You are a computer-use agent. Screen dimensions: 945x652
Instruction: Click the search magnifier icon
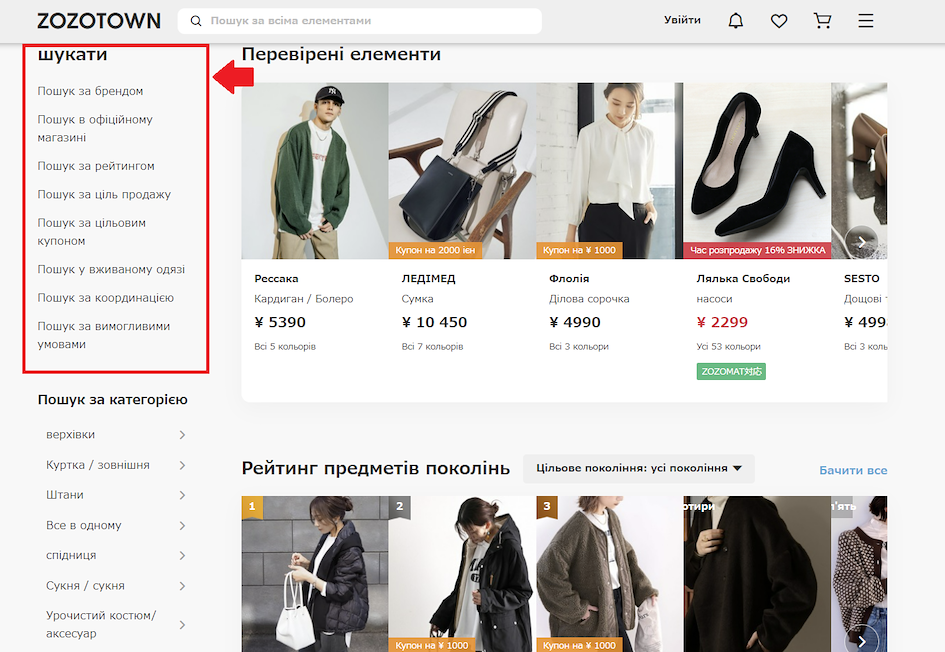(196, 21)
